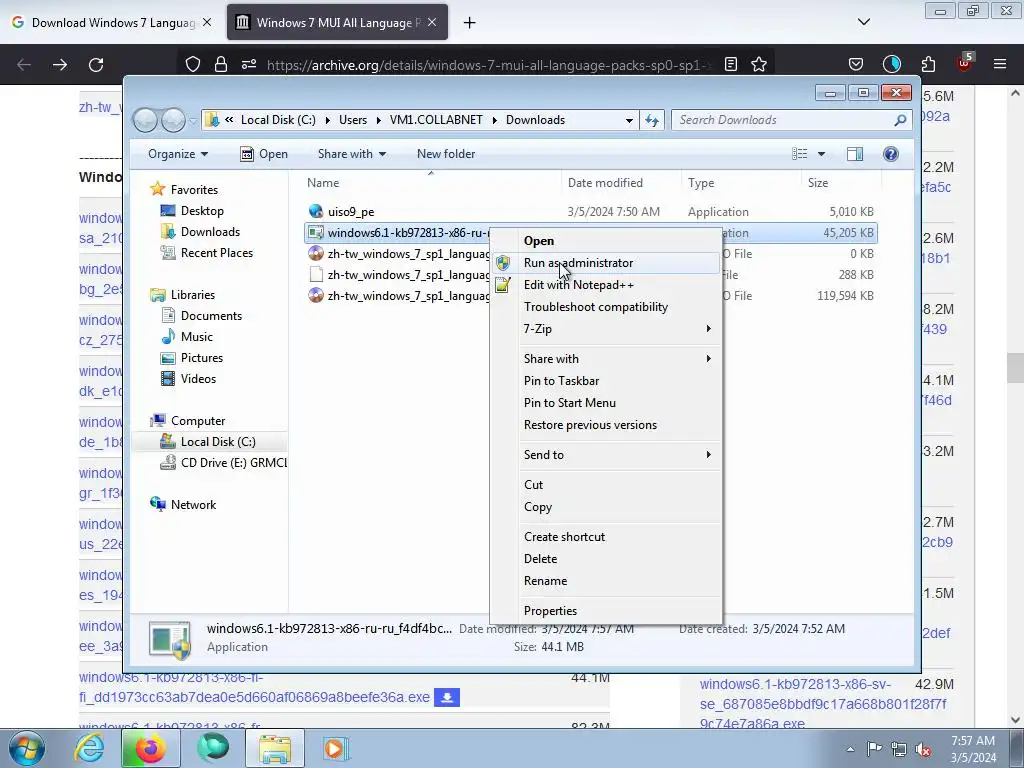Image resolution: width=1024 pixels, height=768 pixels.
Task: Click the Explorer refresh button
Action: click(x=652, y=120)
